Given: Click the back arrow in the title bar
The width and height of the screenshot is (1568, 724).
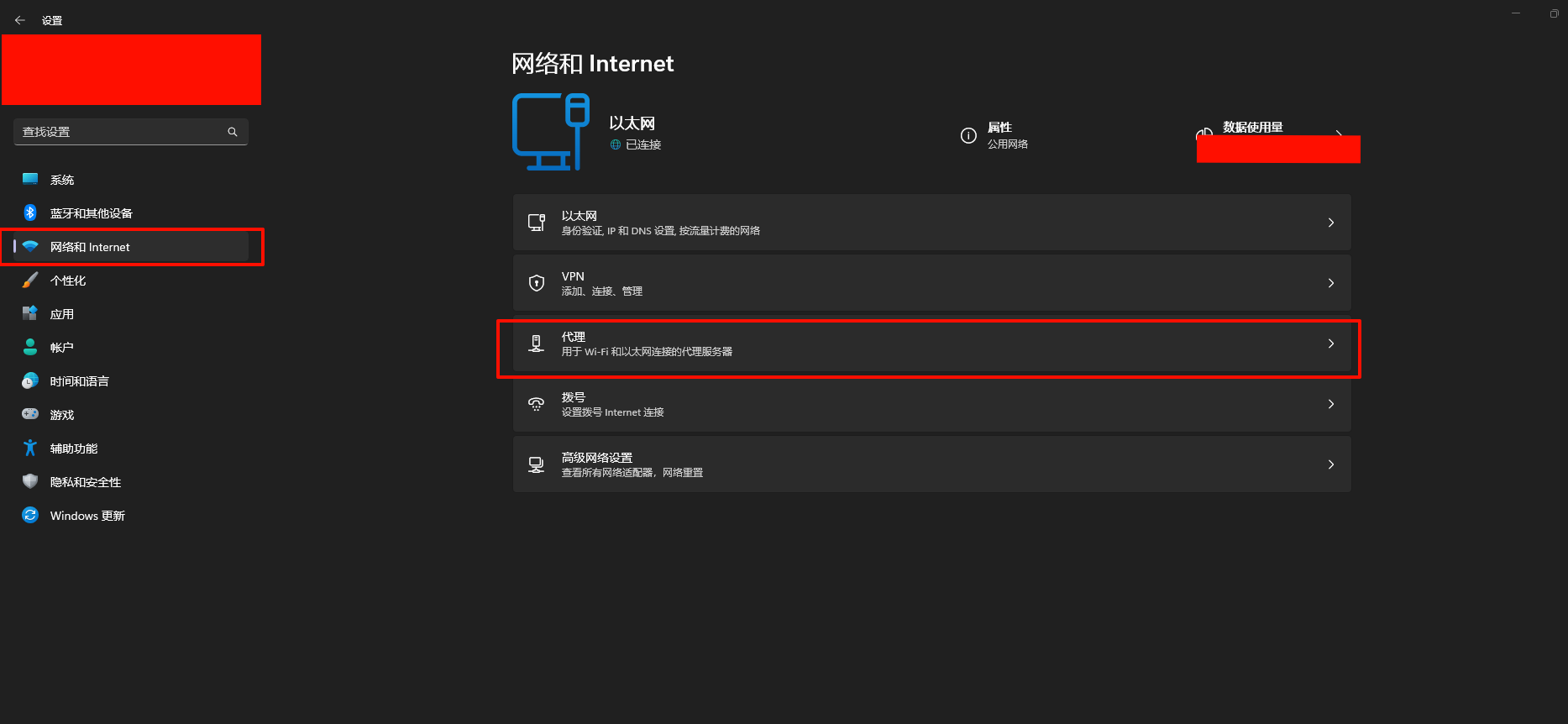Looking at the screenshot, I should 20,20.
